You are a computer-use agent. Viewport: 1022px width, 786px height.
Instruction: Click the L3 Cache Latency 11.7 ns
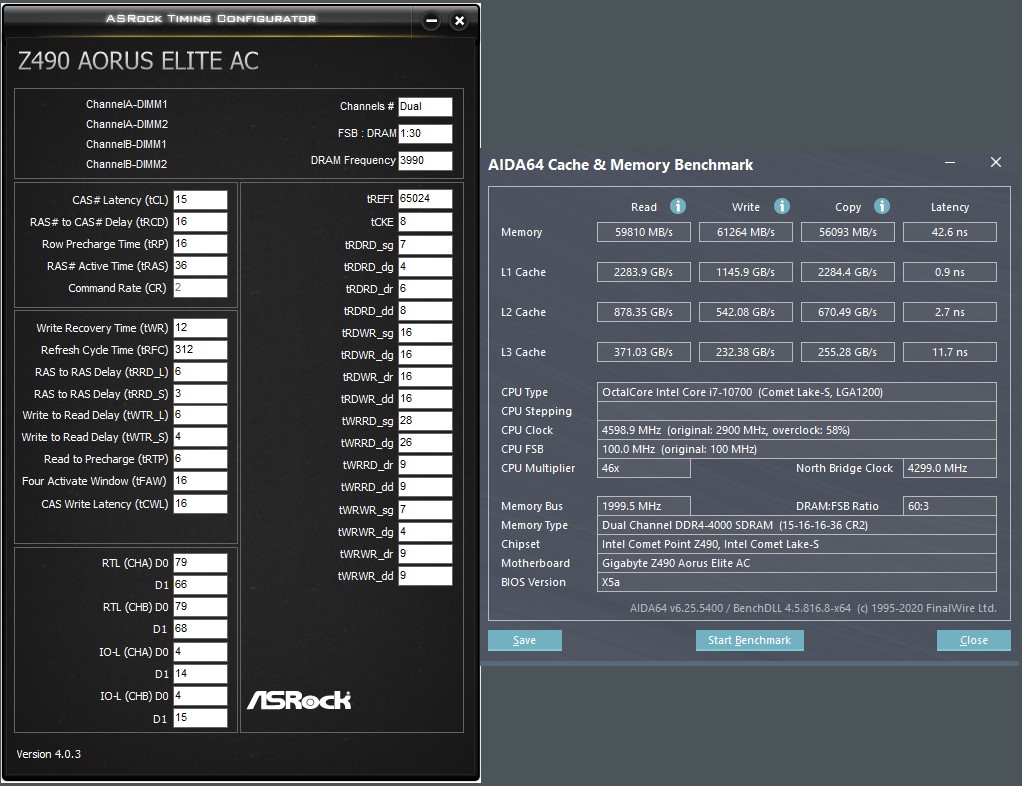[950, 352]
